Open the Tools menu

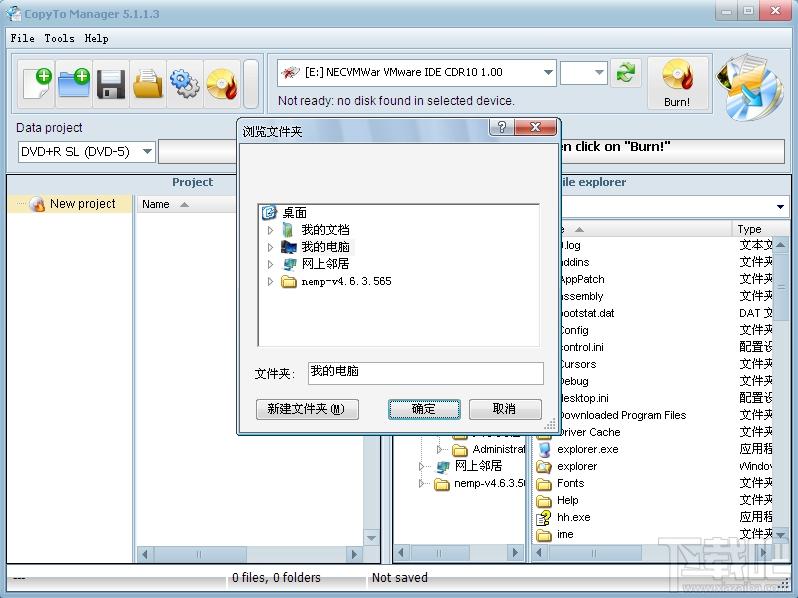coord(59,38)
